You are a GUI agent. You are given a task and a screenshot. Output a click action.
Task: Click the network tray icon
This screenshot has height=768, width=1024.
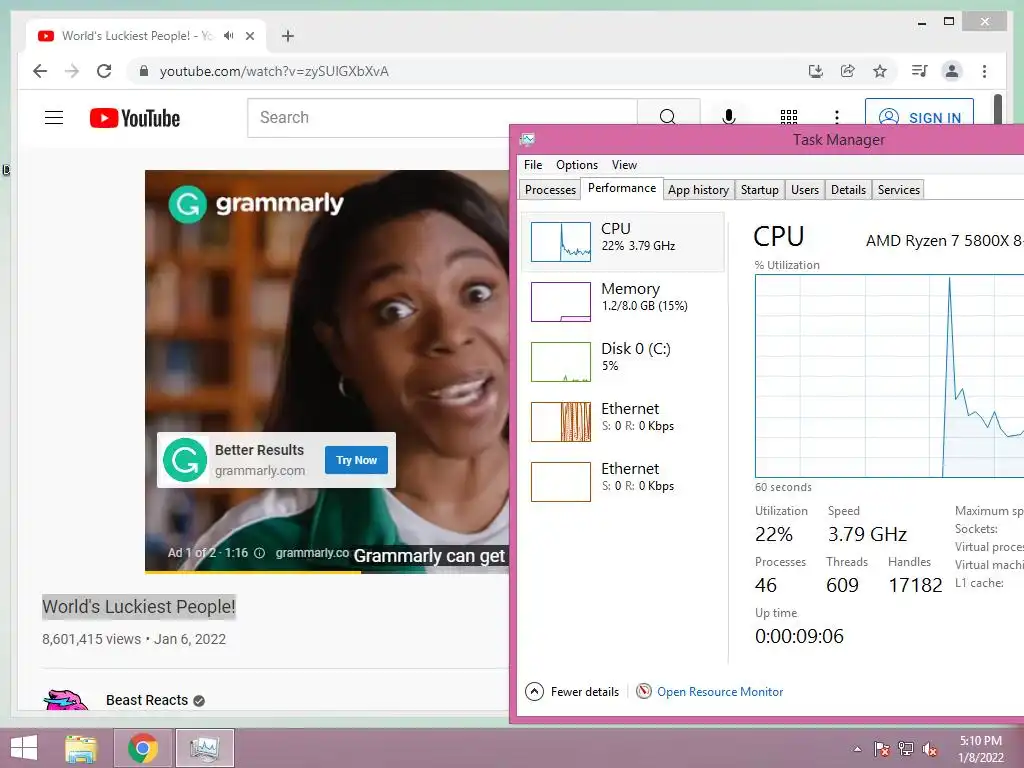[x=906, y=749]
